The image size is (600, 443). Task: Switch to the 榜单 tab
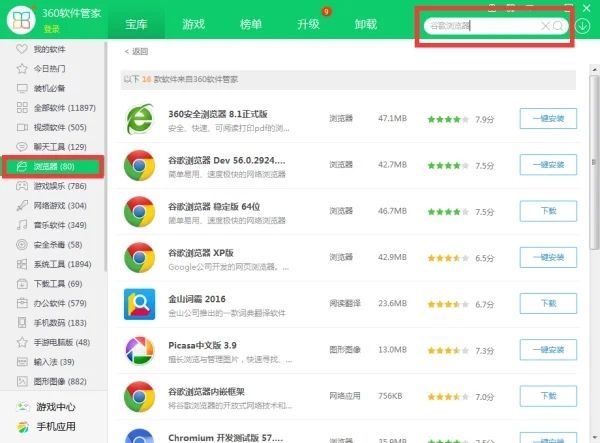(x=251, y=24)
